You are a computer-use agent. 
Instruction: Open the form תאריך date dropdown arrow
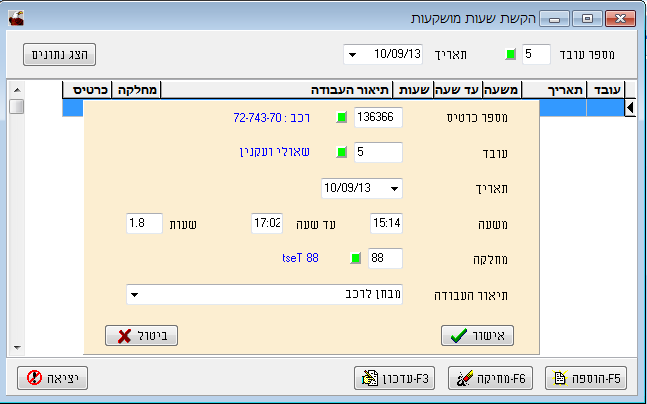click(394, 189)
